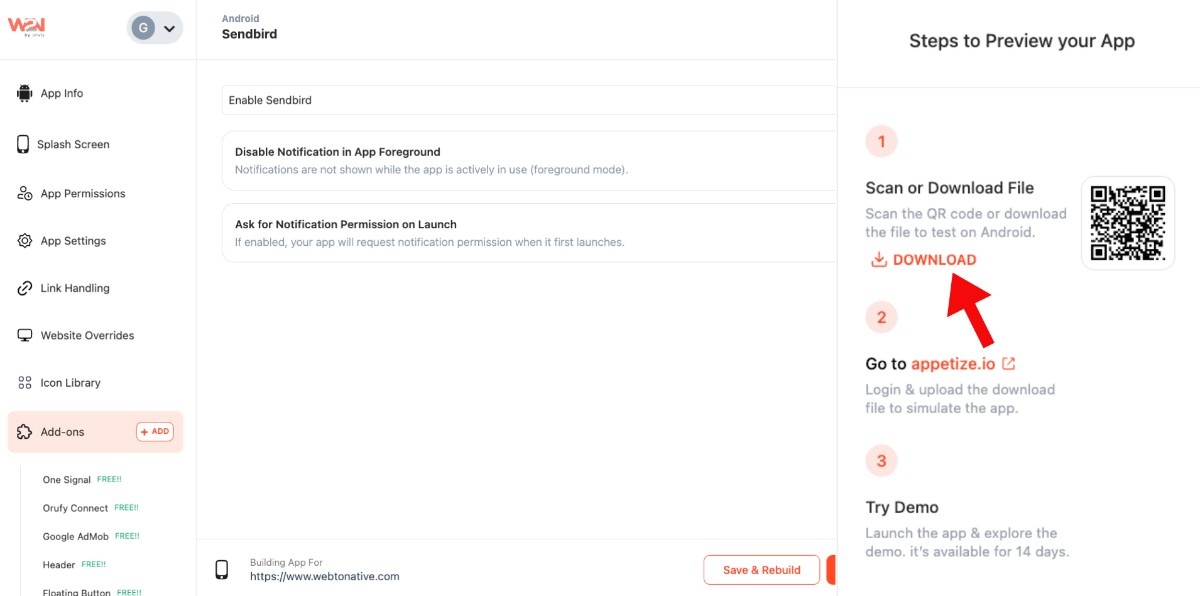Click the Link Handling chain icon
The height and width of the screenshot is (596, 1200).
[x=25, y=288]
